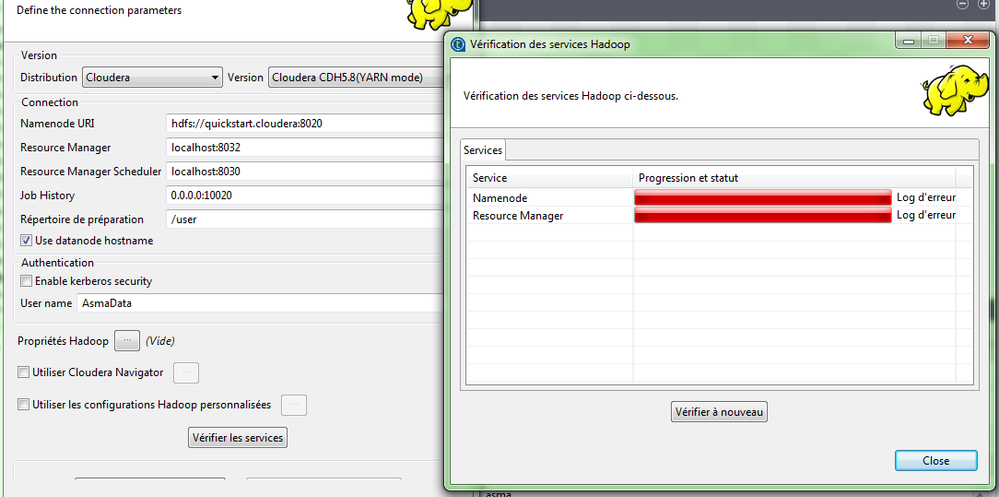999x497 pixels.
Task: Uncheck Use datanode hostname
Action: pyautogui.click(x=26, y=241)
